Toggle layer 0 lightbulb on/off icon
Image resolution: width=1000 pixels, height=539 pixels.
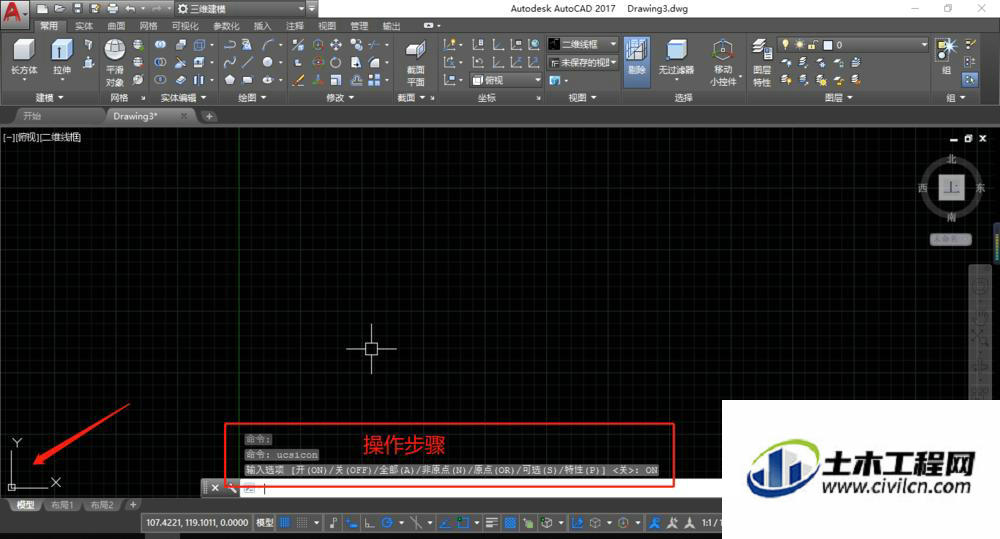[x=786, y=45]
